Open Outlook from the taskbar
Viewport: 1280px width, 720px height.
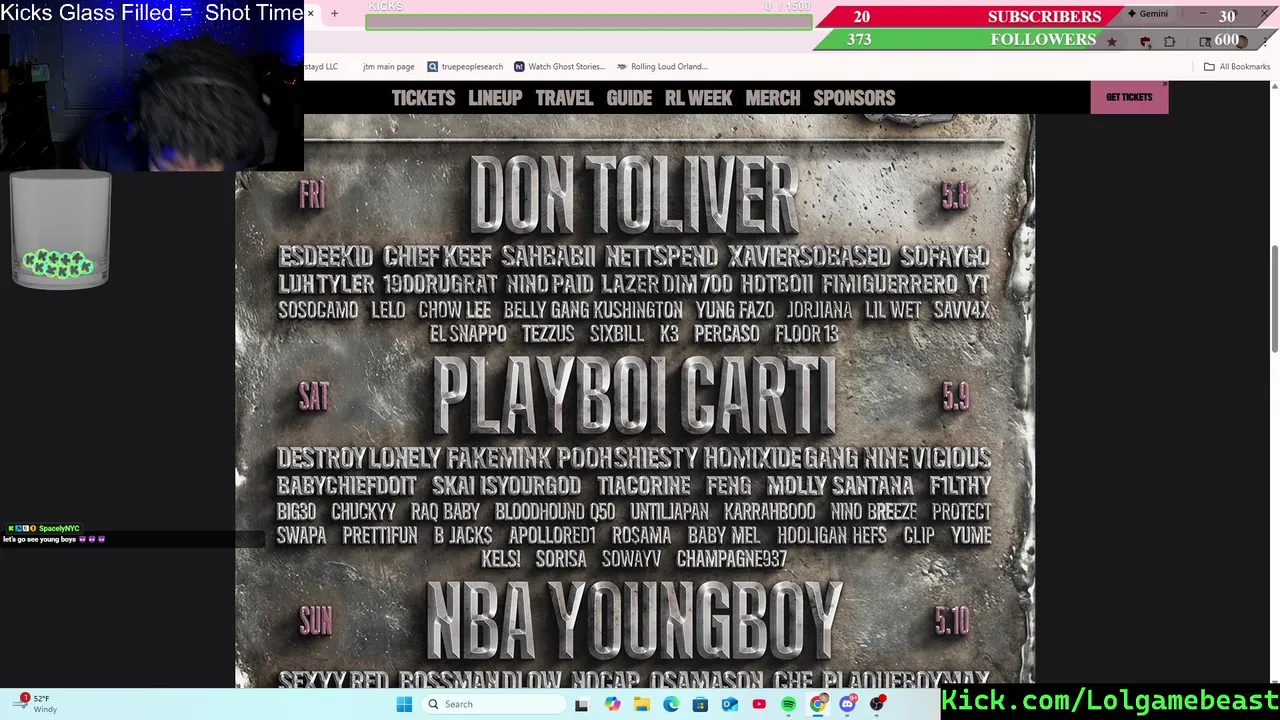[x=730, y=704]
